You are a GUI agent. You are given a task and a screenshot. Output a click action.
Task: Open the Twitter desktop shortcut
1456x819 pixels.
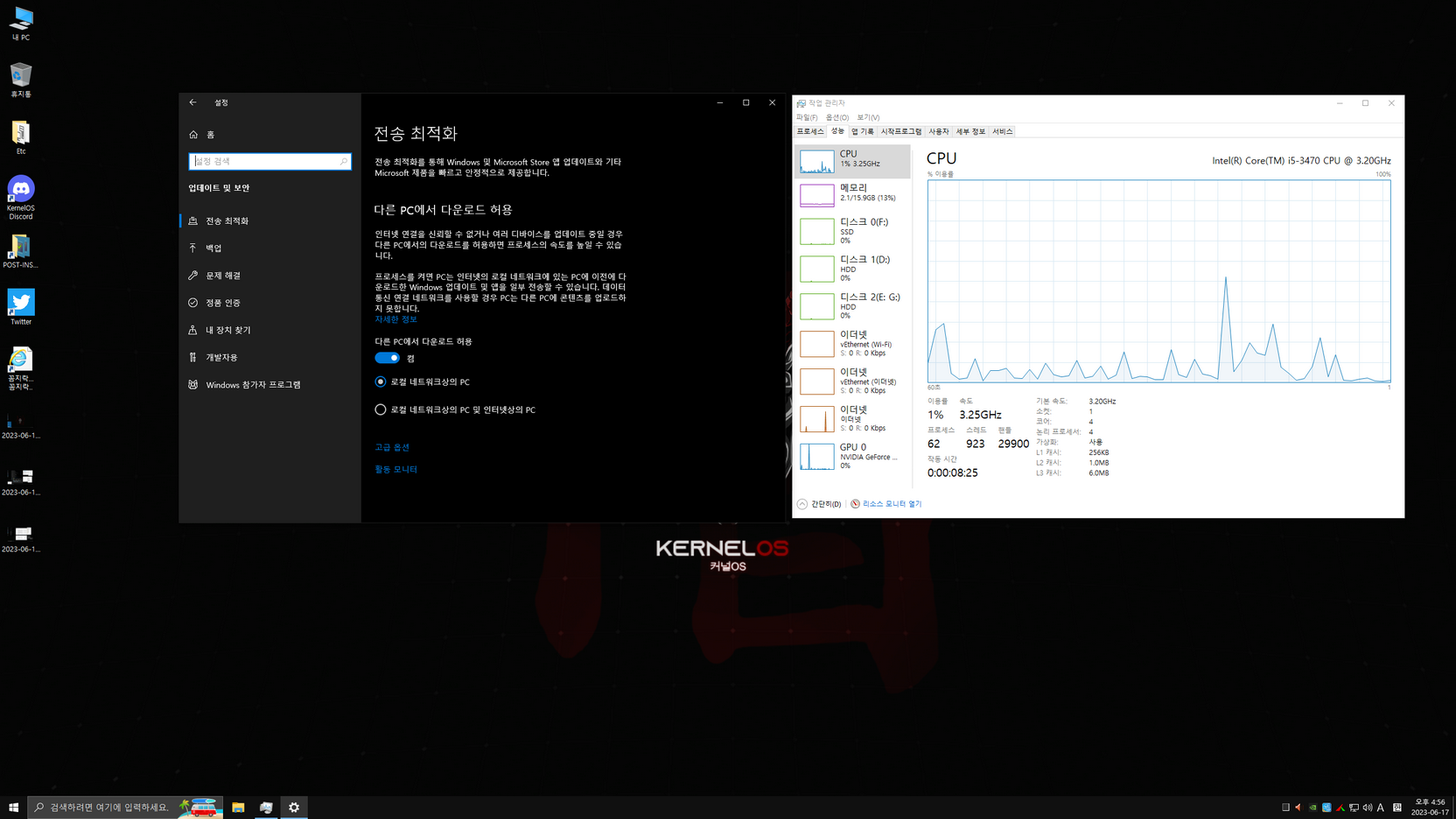click(21, 307)
